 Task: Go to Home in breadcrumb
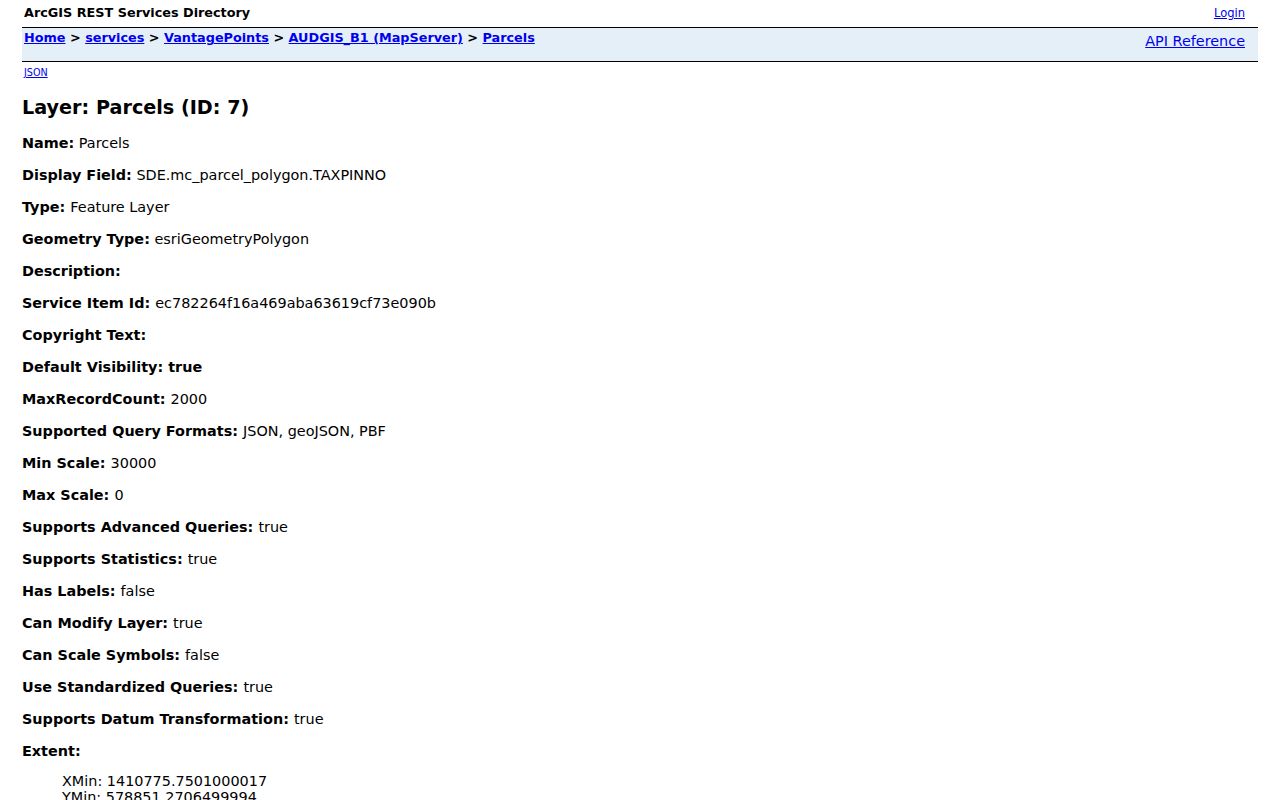coord(44,38)
